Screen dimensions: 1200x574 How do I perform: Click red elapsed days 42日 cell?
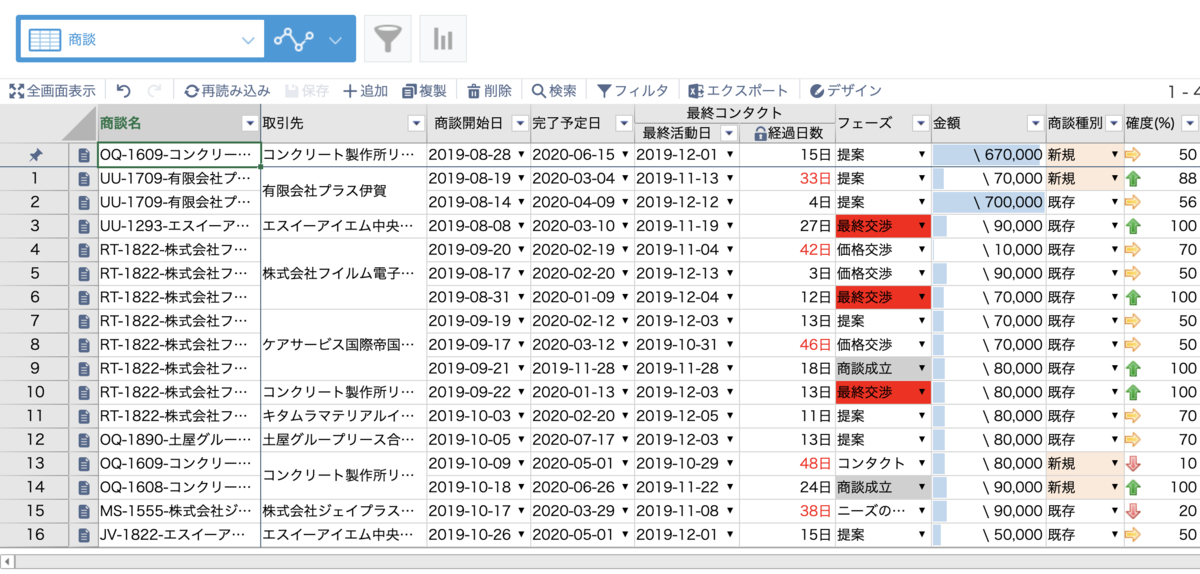(x=787, y=250)
